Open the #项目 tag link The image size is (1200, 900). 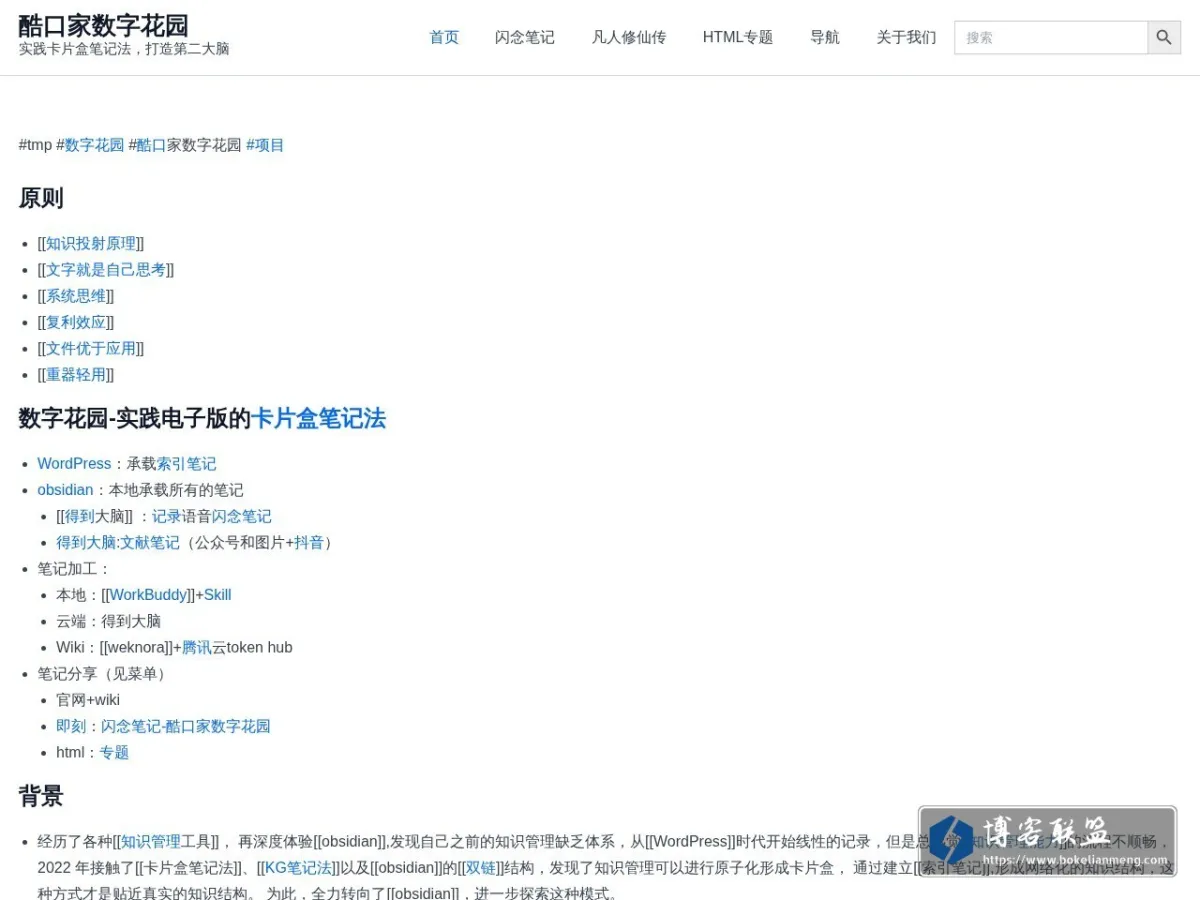pos(265,145)
